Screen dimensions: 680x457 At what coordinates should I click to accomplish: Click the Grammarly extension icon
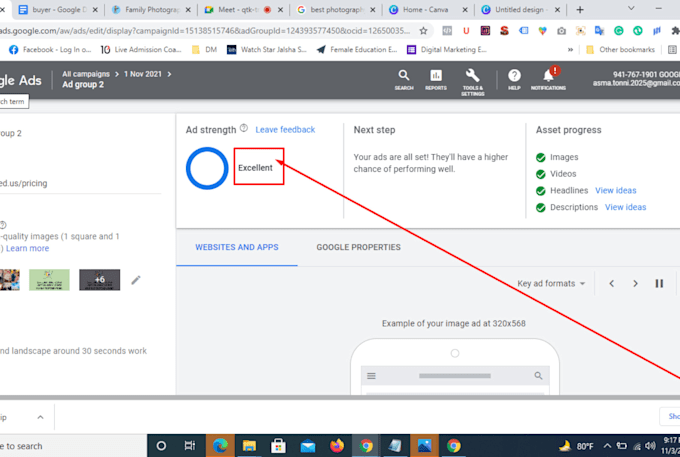click(618, 31)
